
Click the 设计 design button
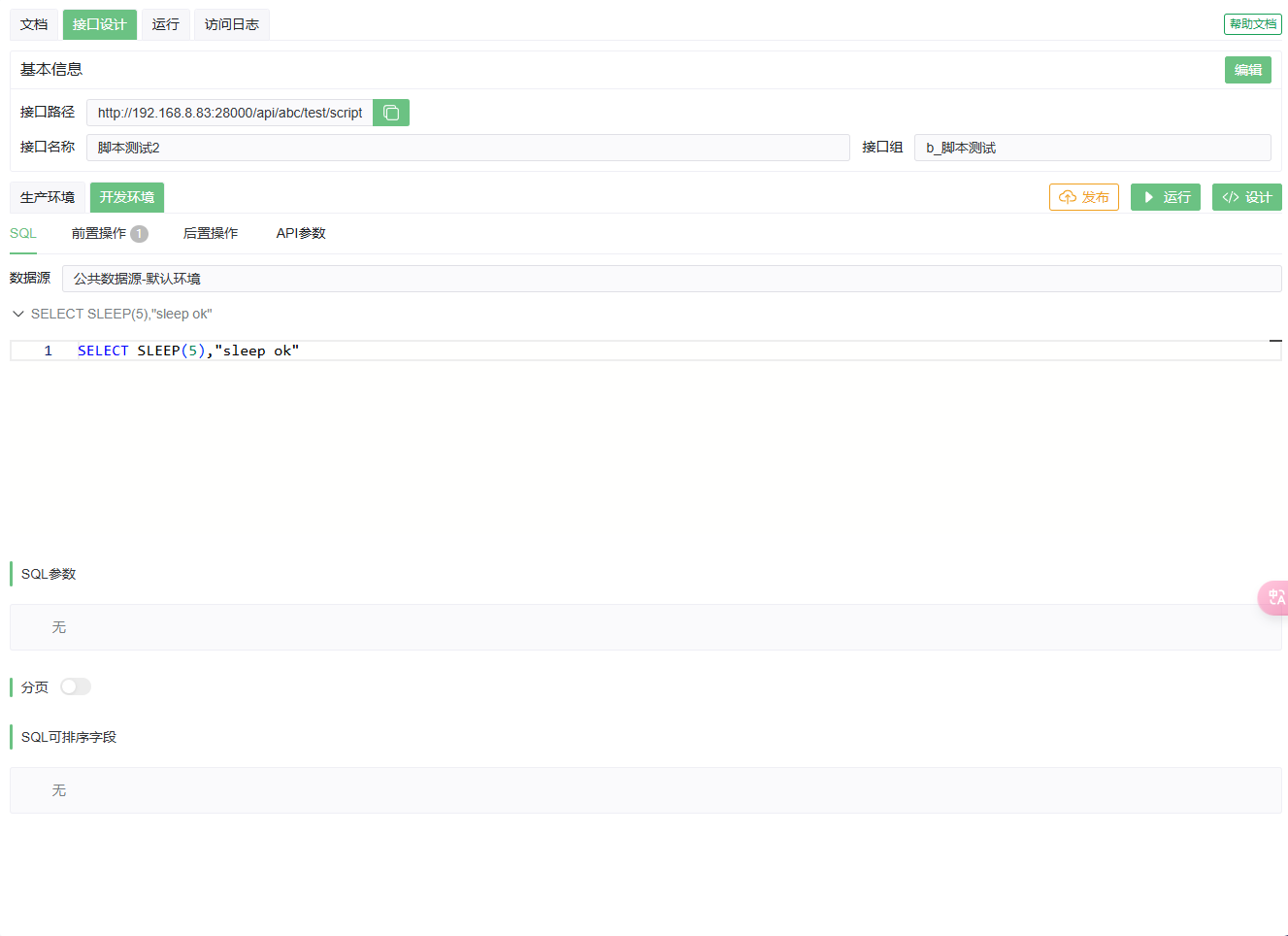click(1246, 197)
